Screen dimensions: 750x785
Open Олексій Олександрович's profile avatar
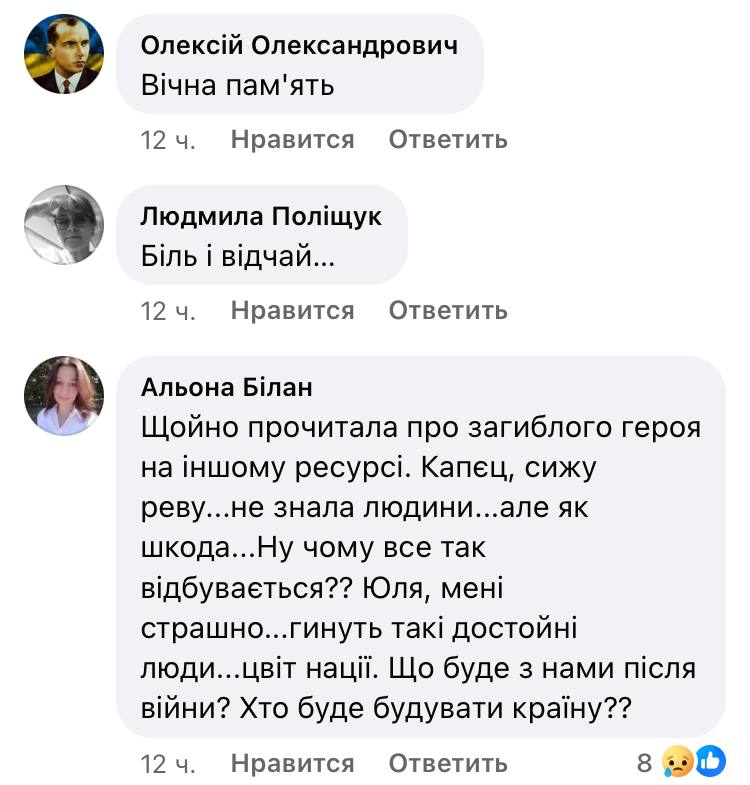pyautogui.click(x=64, y=55)
